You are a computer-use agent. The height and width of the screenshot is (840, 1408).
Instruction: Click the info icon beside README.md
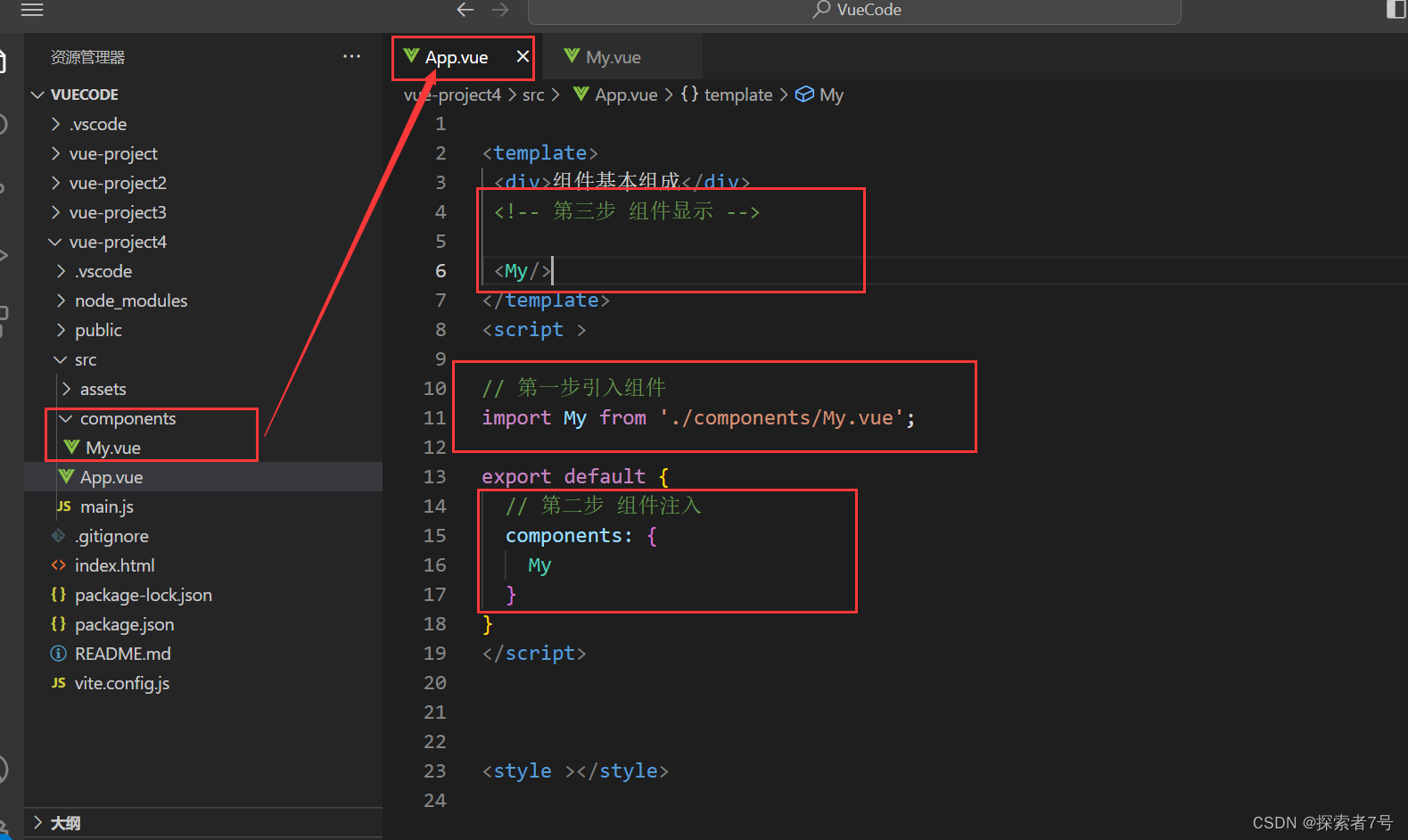click(x=58, y=653)
